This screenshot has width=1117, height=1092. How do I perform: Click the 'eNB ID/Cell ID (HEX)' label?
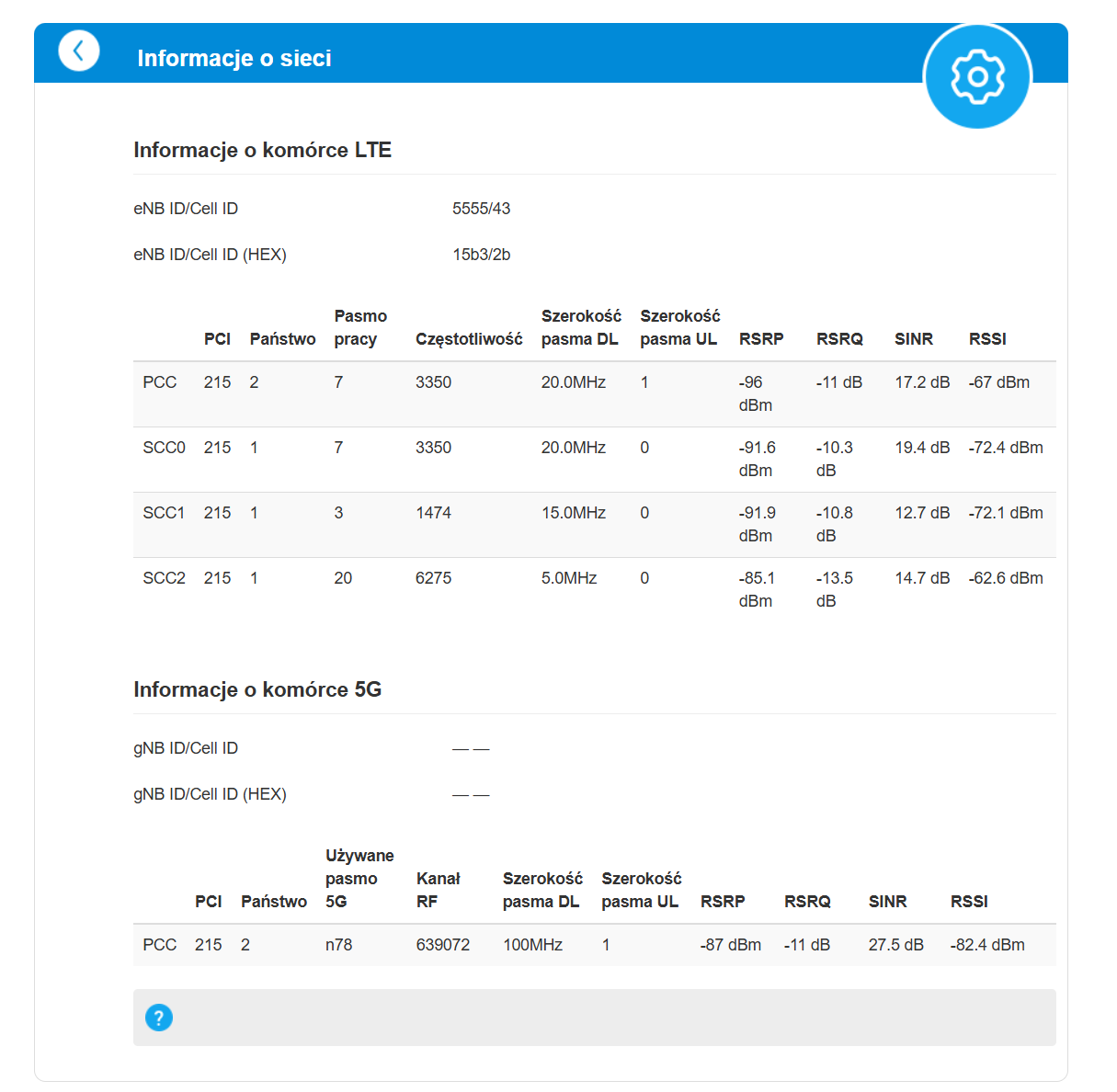tap(210, 255)
